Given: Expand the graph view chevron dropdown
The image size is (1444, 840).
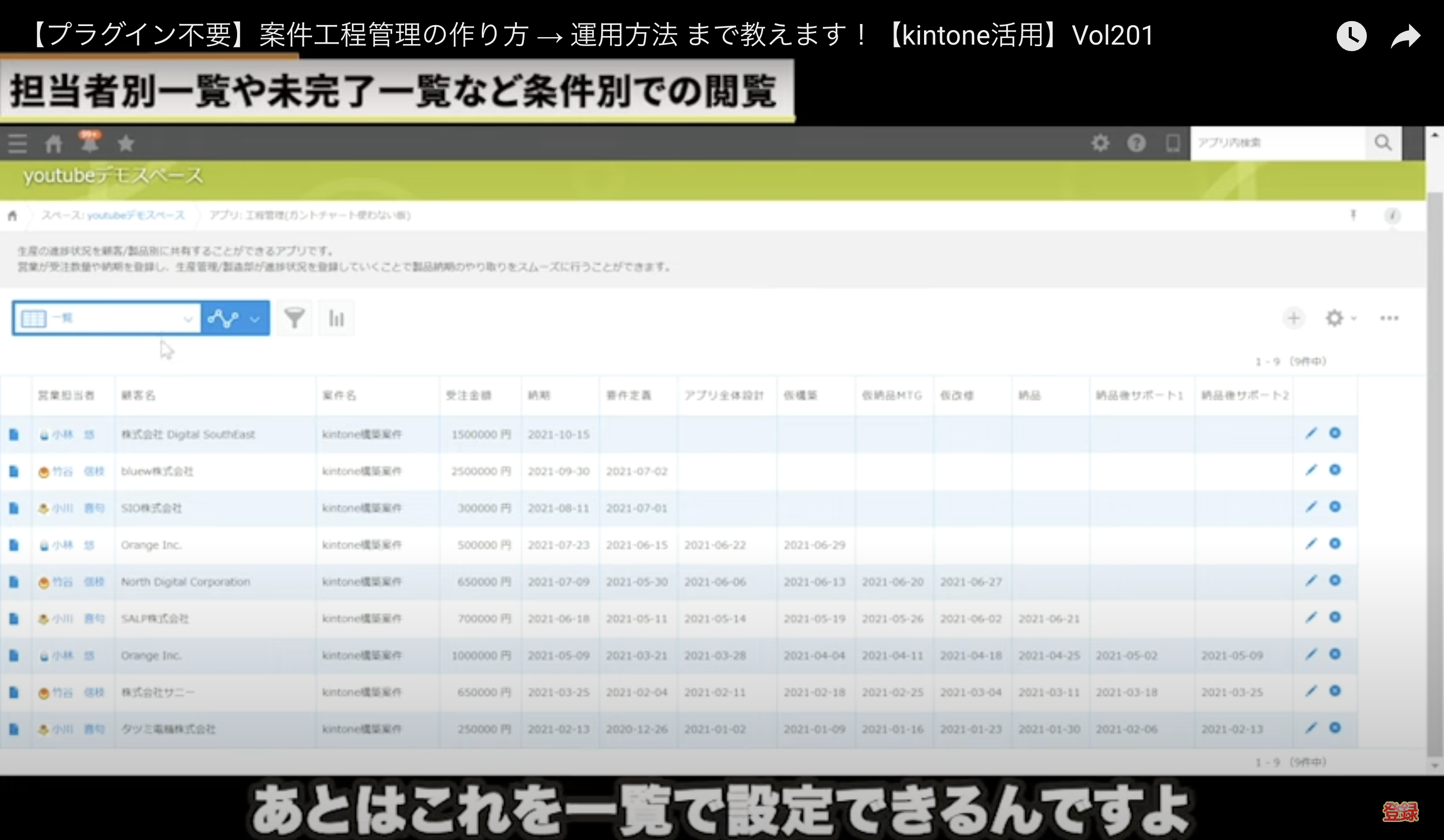Looking at the screenshot, I should (x=255, y=319).
